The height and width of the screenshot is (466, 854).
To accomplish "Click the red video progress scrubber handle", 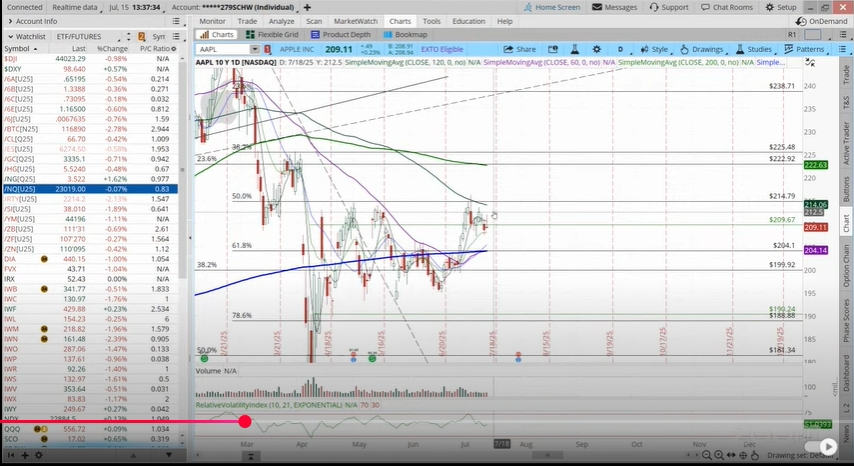I will [x=245, y=421].
